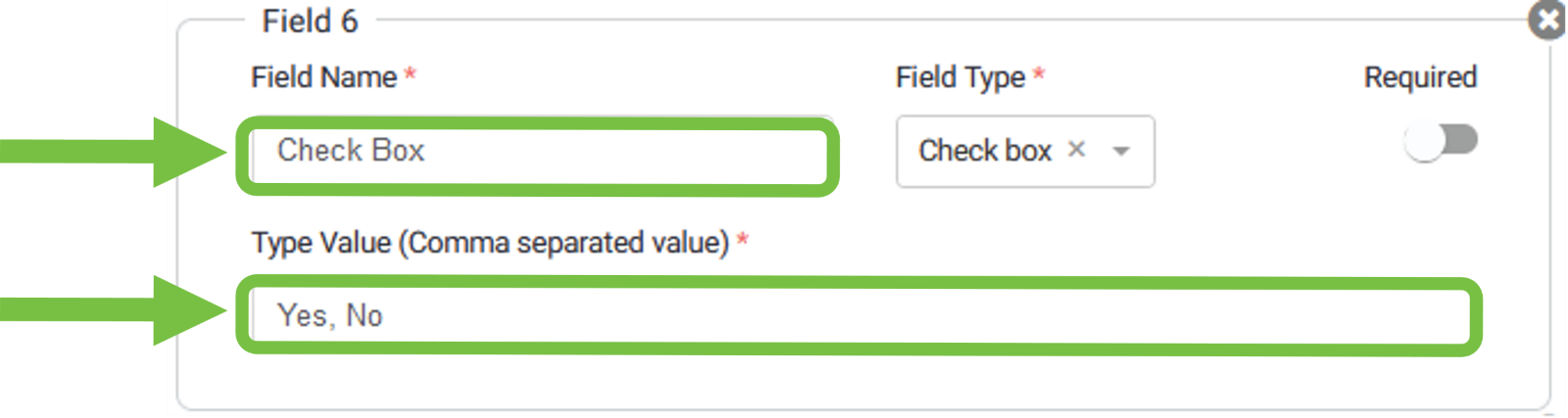Click the 'Field Name' label

(x=323, y=77)
